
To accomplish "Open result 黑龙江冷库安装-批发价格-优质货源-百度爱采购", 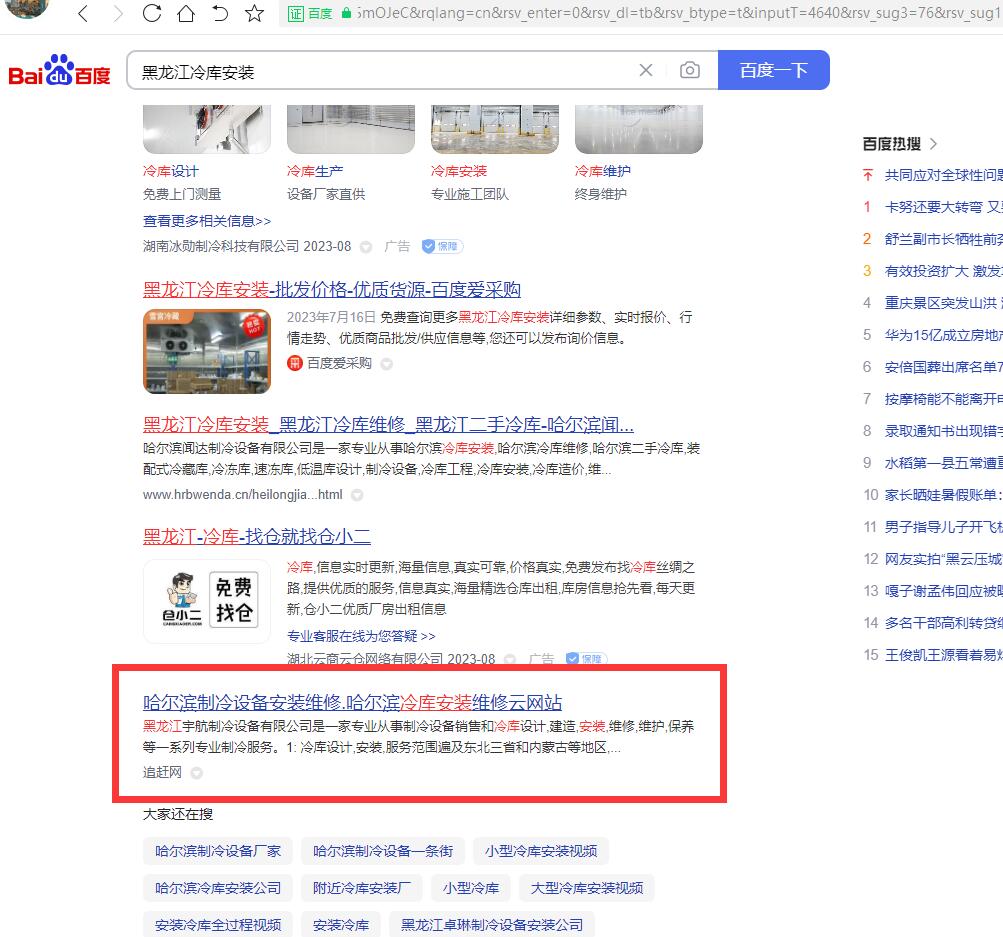I will point(331,290).
